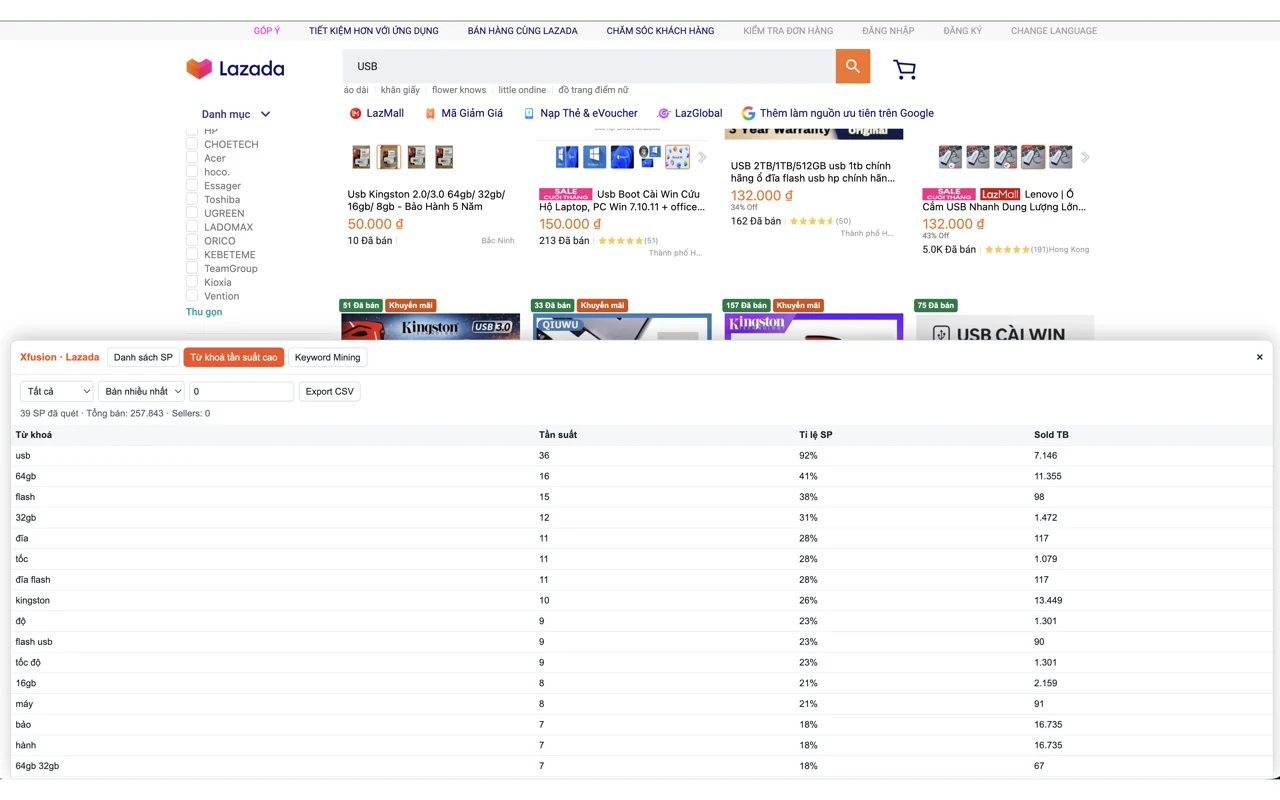Viewport: 1280px width, 800px height.
Task: Select the Từ khoá tần suất cao tab
Action: [x=234, y=357]
